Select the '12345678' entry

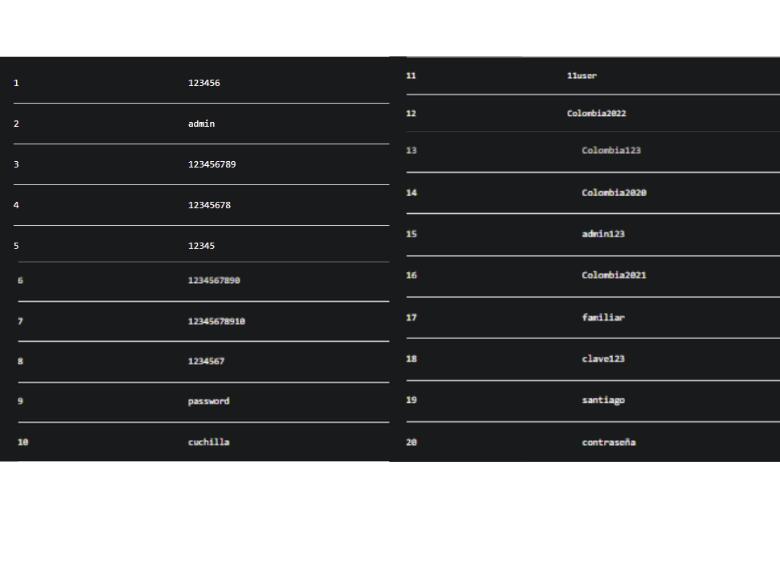(209, 205)
